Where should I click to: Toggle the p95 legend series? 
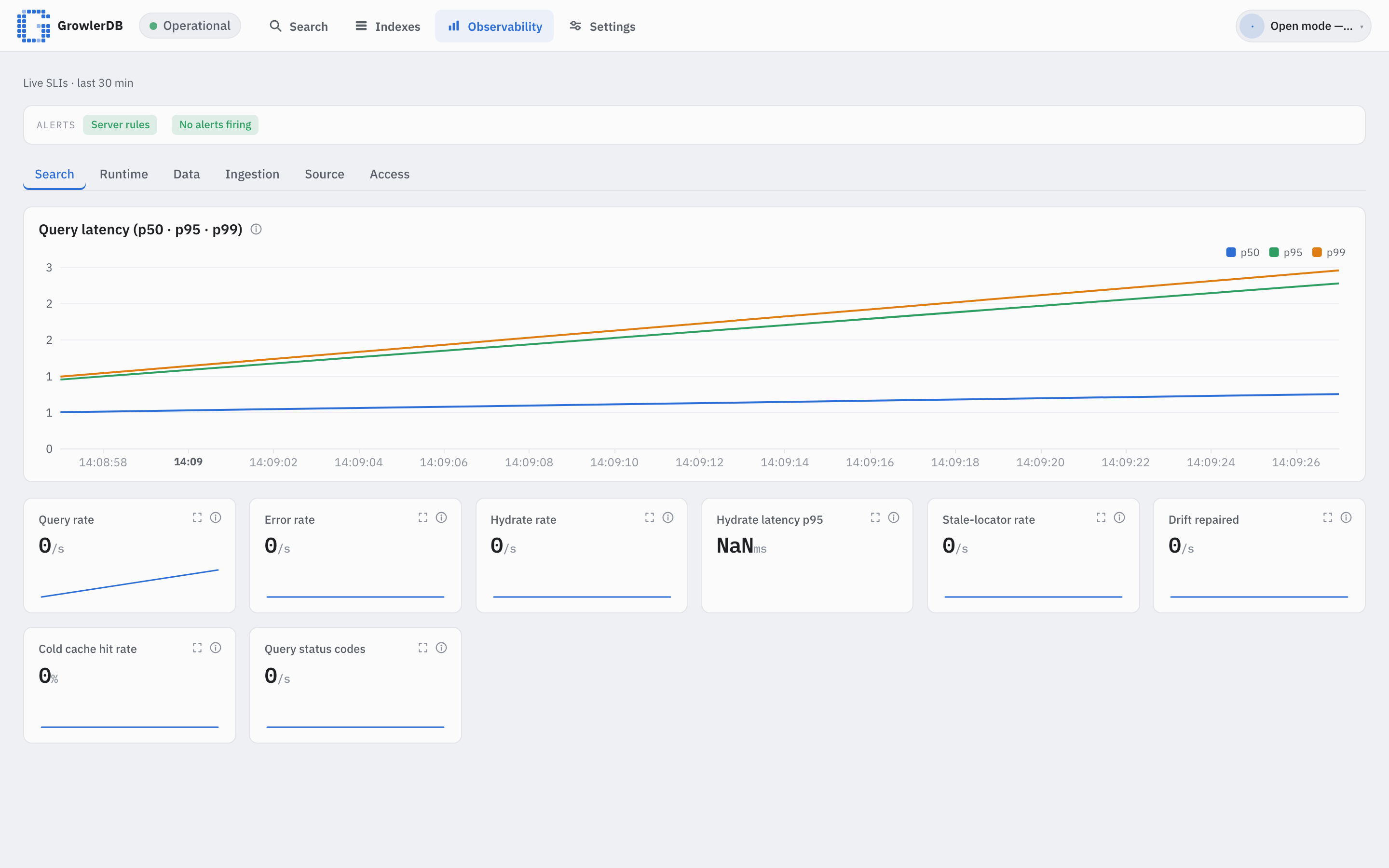1286,253
